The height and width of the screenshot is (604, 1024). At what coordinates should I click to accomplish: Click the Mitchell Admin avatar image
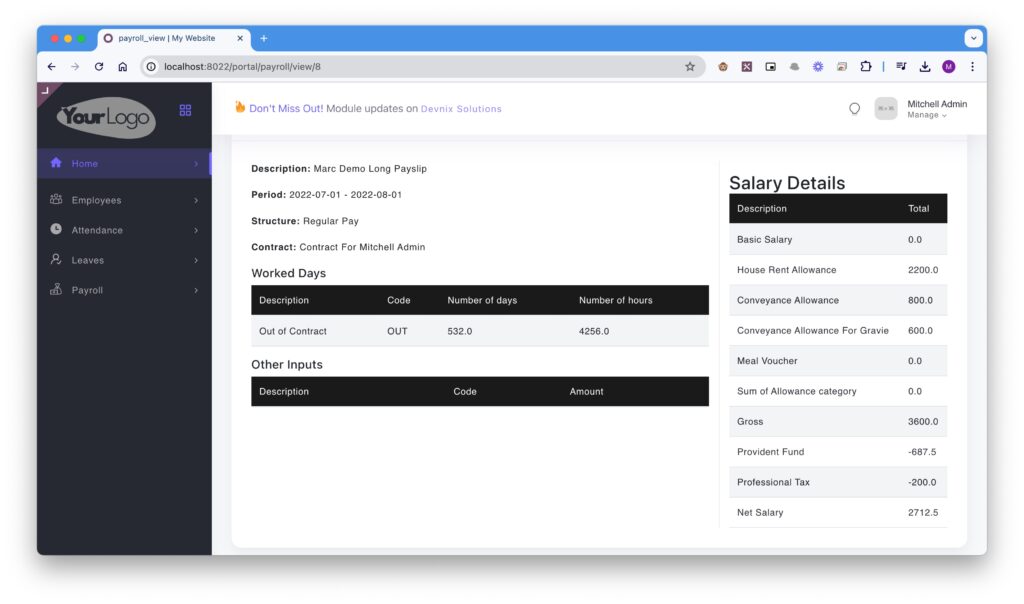point(885,109)
